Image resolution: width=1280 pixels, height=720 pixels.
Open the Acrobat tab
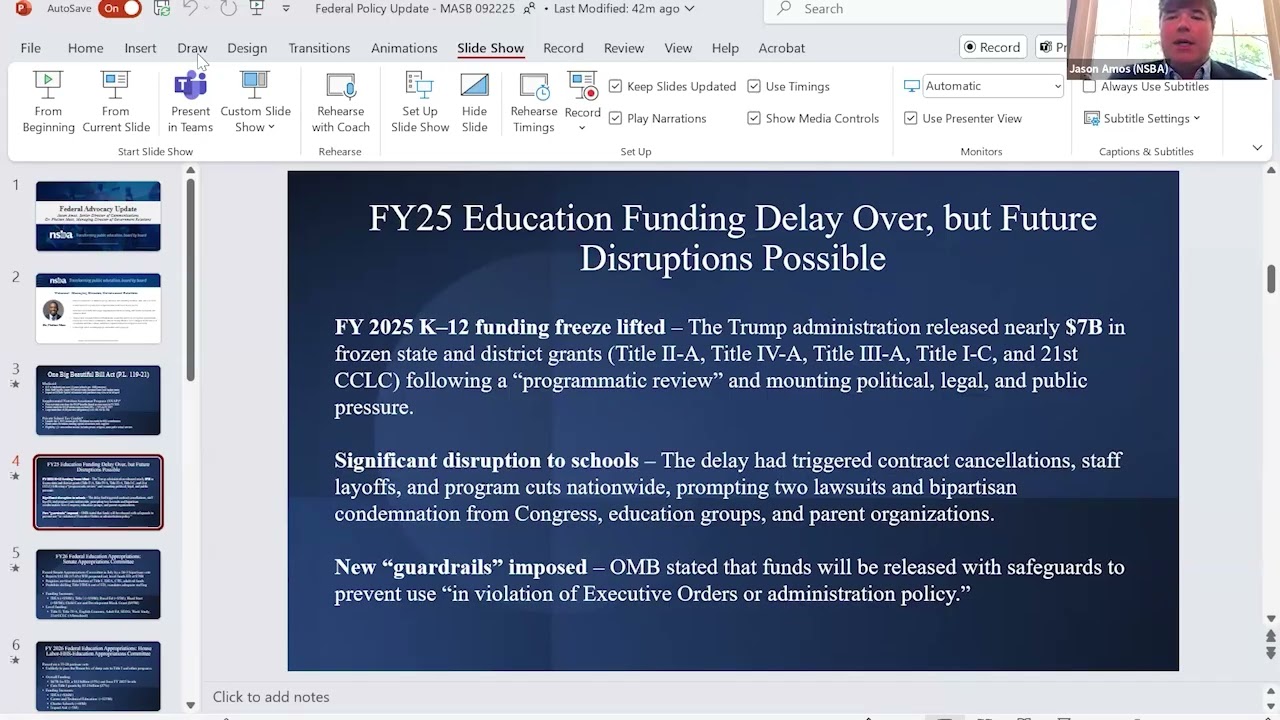[781, 48]
